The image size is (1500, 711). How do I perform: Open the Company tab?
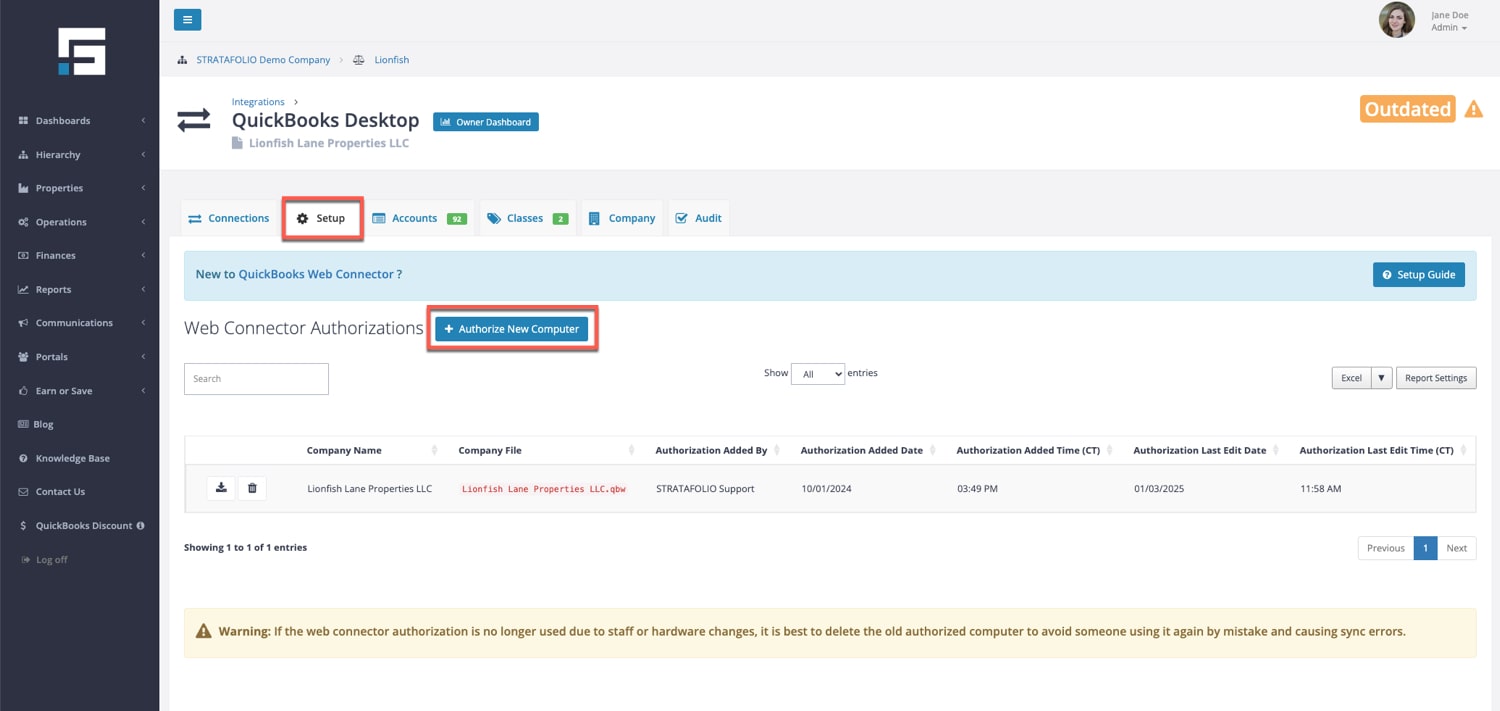(622, 218)
